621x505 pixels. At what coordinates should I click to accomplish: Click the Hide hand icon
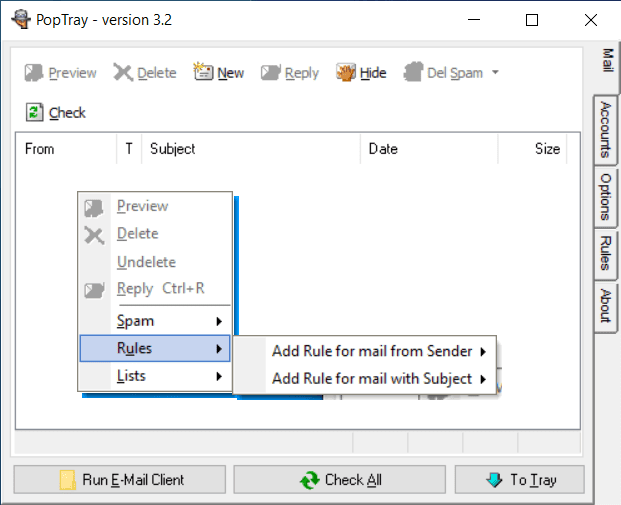tap(346, 72)
